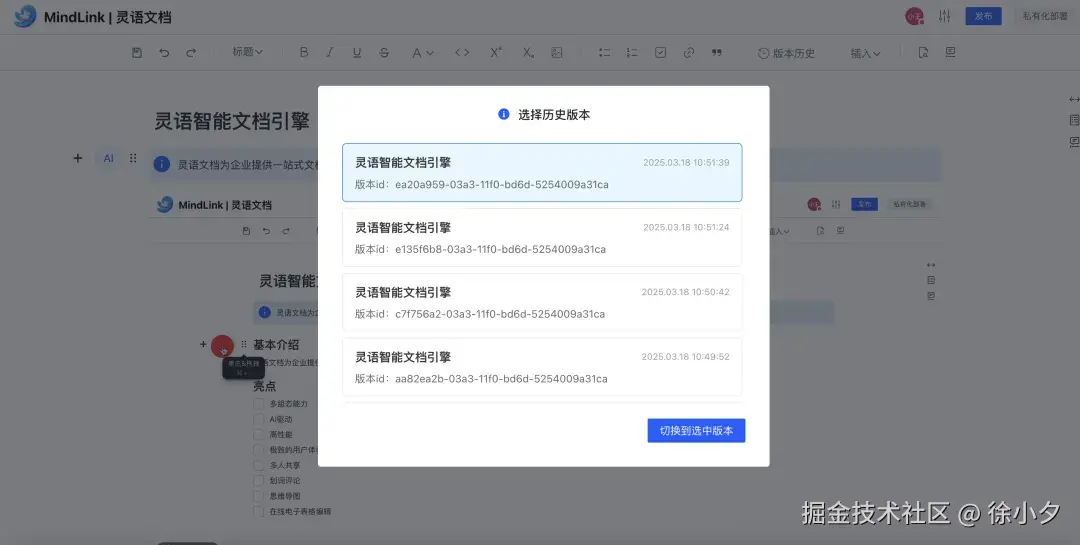
Task: Check the 高性能 checkbox in embedded image
Action: click(x=259, y=435)
